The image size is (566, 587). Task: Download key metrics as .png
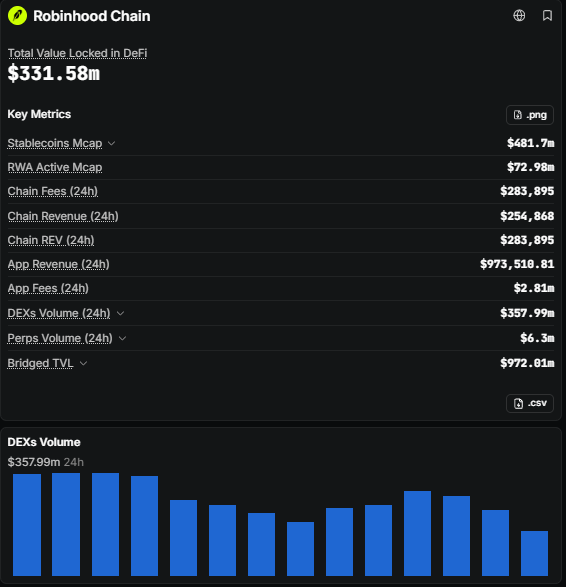tap(530, 115)
